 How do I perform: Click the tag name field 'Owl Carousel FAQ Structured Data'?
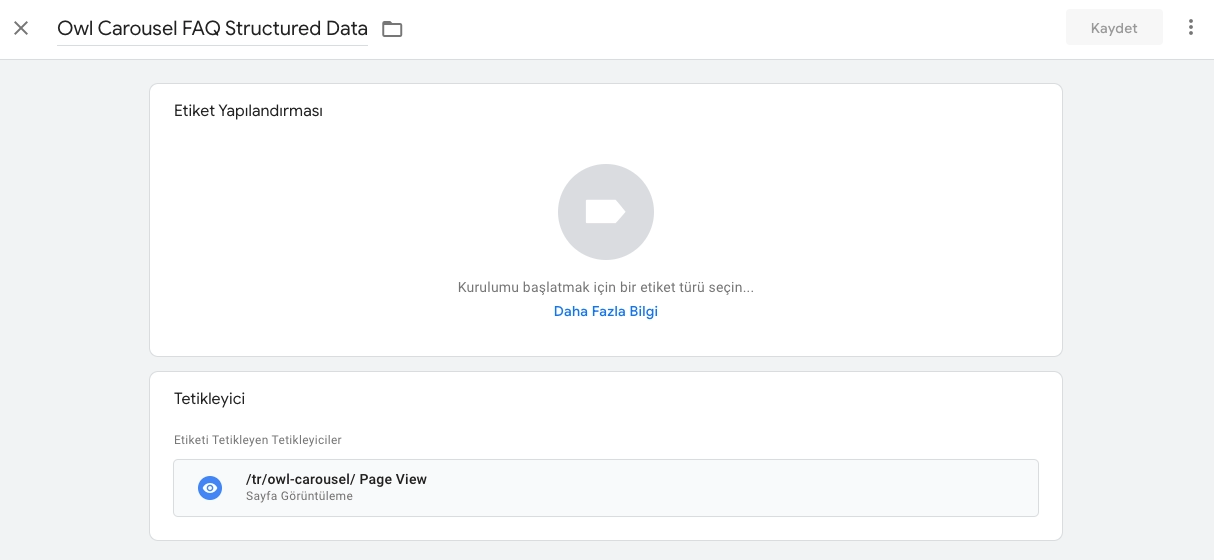click(212, 29)
